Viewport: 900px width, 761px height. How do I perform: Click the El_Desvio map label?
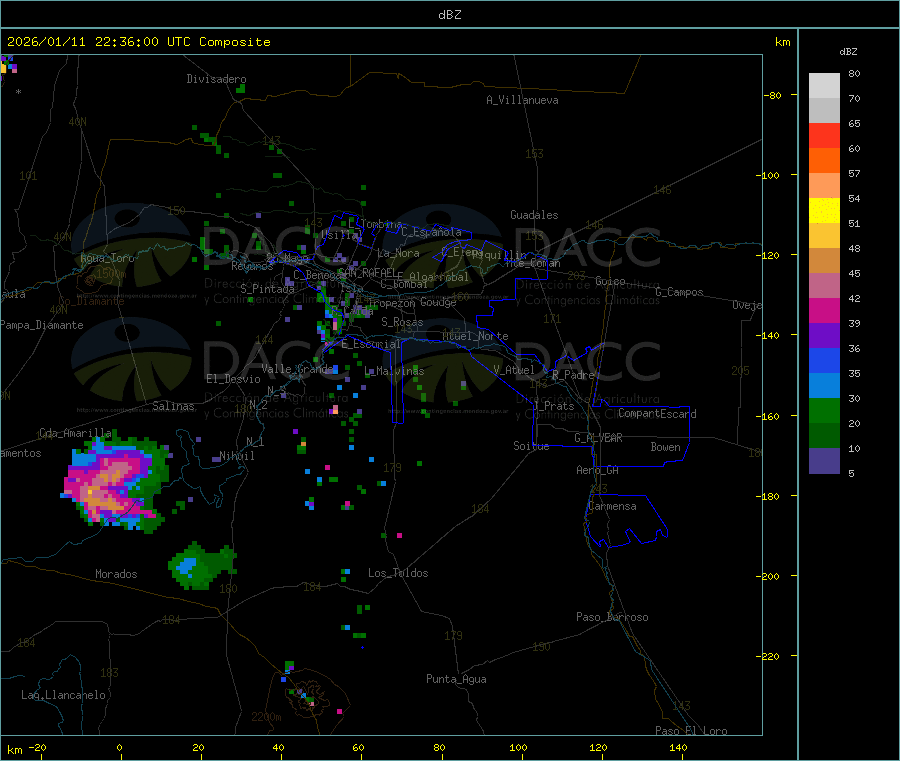click(x=234, y=379)
